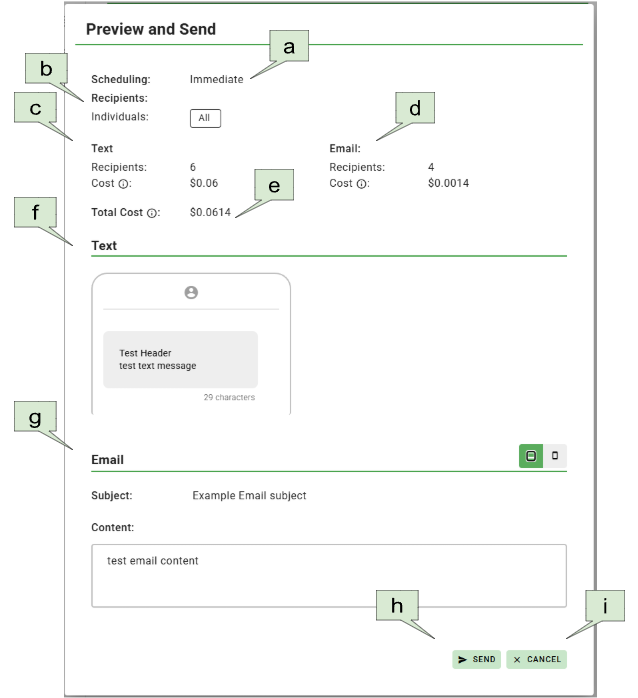Viewport: 638px width, 698px height.
Task: Click callout marker i
Action: (606, 605)
